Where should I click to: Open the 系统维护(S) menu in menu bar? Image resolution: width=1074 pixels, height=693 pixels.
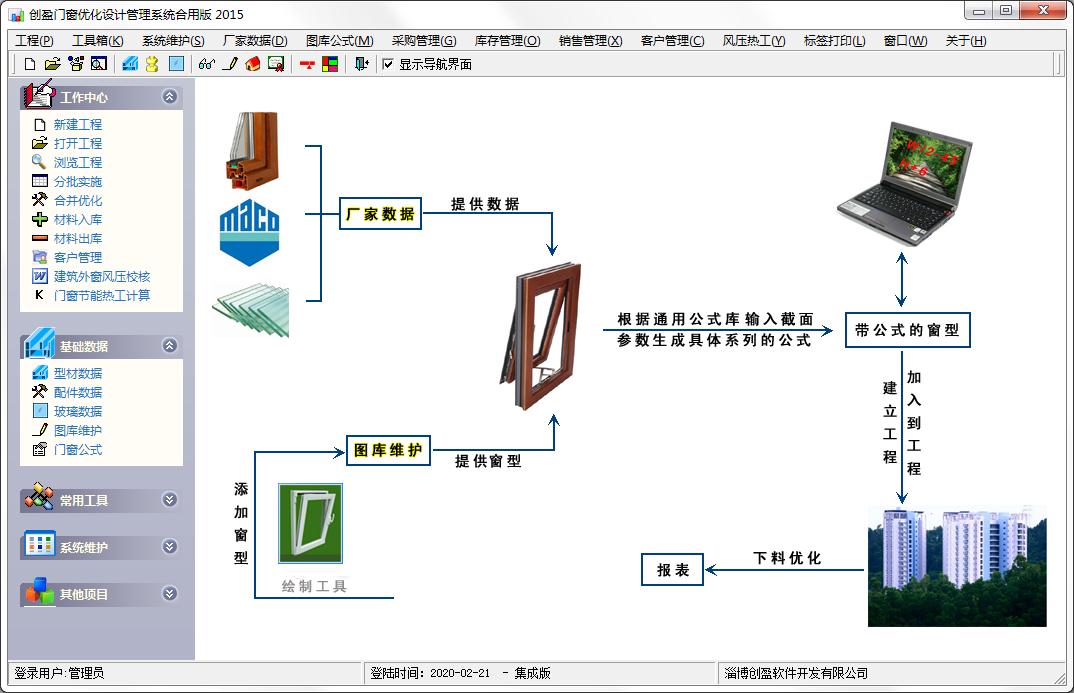coord(173,40)
